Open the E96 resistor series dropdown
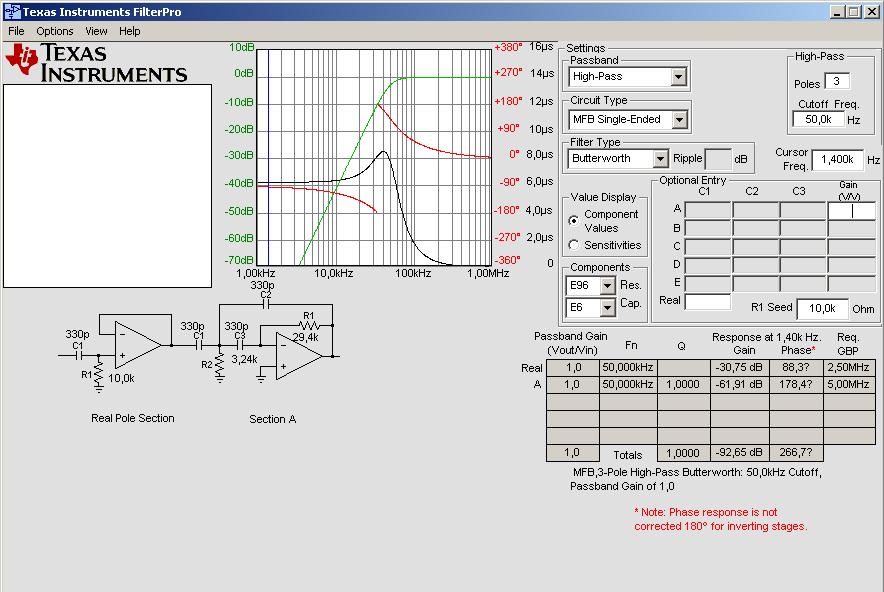 click(606, 287)
